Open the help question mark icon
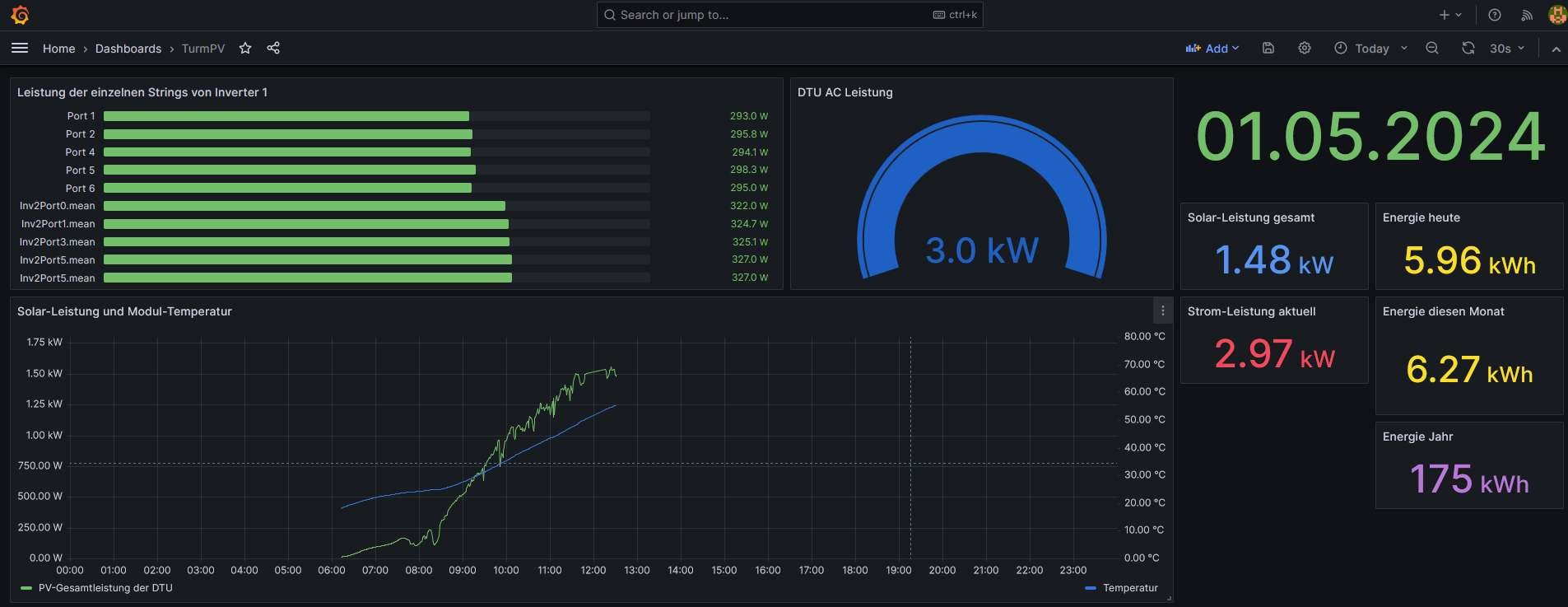Image resolution: width=1568 pixels, height=607 pixels. (x=1495, y=15)
